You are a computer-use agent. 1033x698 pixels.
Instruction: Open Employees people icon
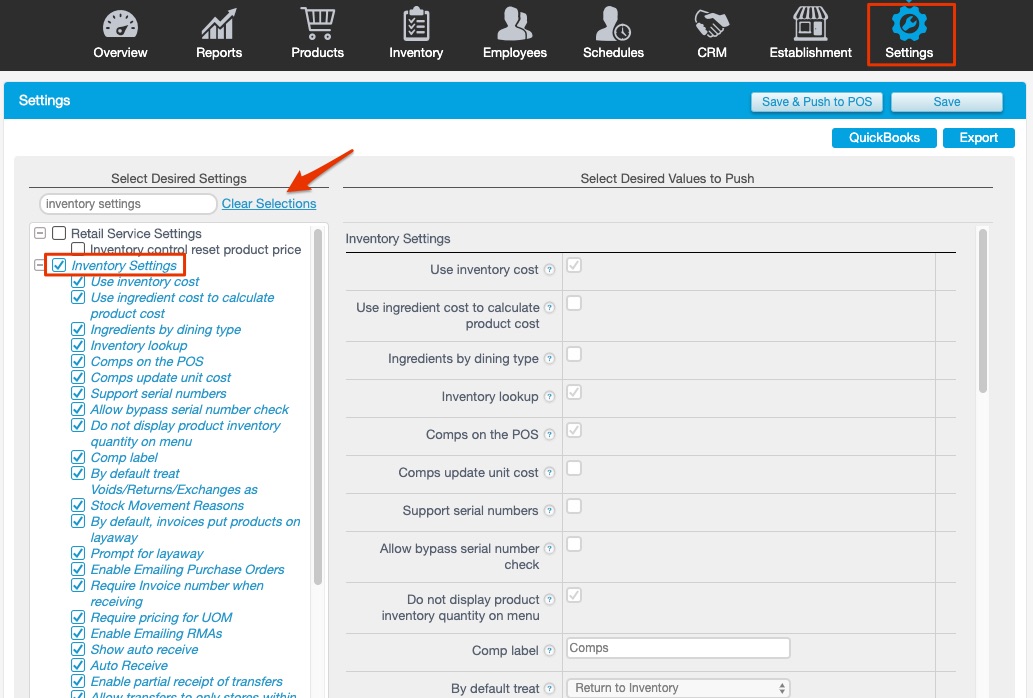515,24
